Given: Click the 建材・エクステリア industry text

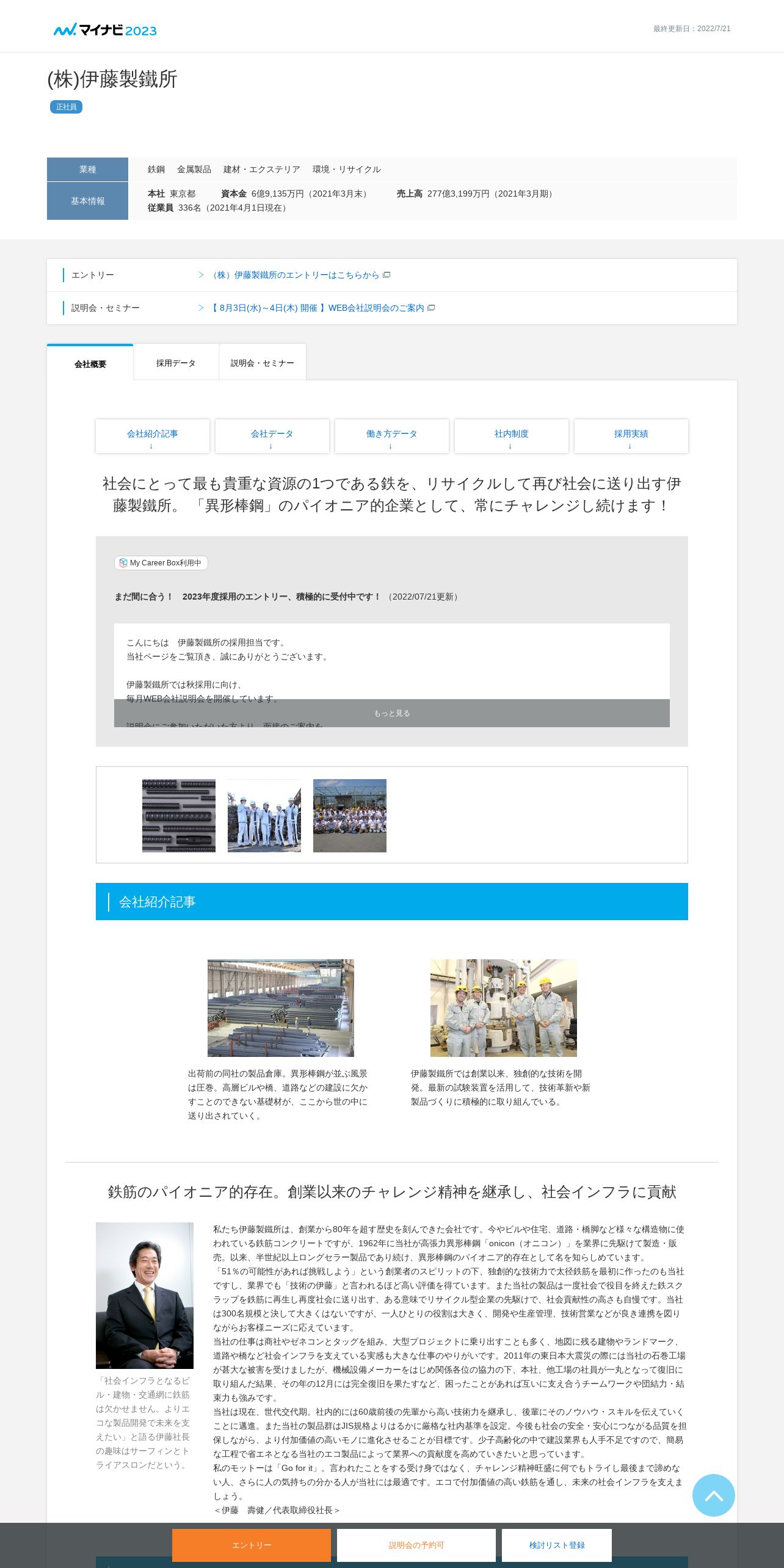Looking at the screenshot, I should 262,170.
